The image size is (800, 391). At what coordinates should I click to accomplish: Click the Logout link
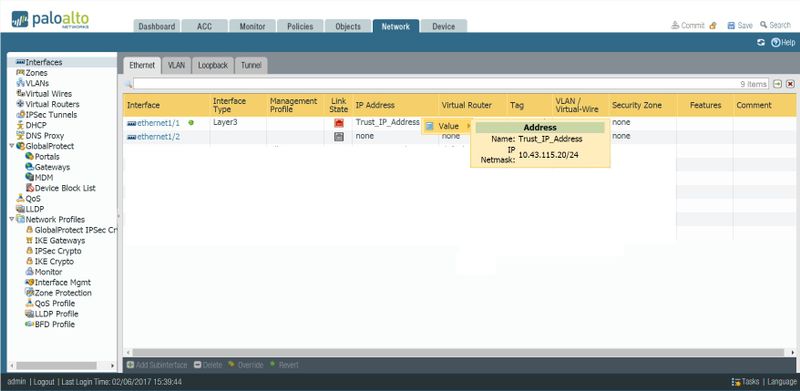[x=44, y=382]
